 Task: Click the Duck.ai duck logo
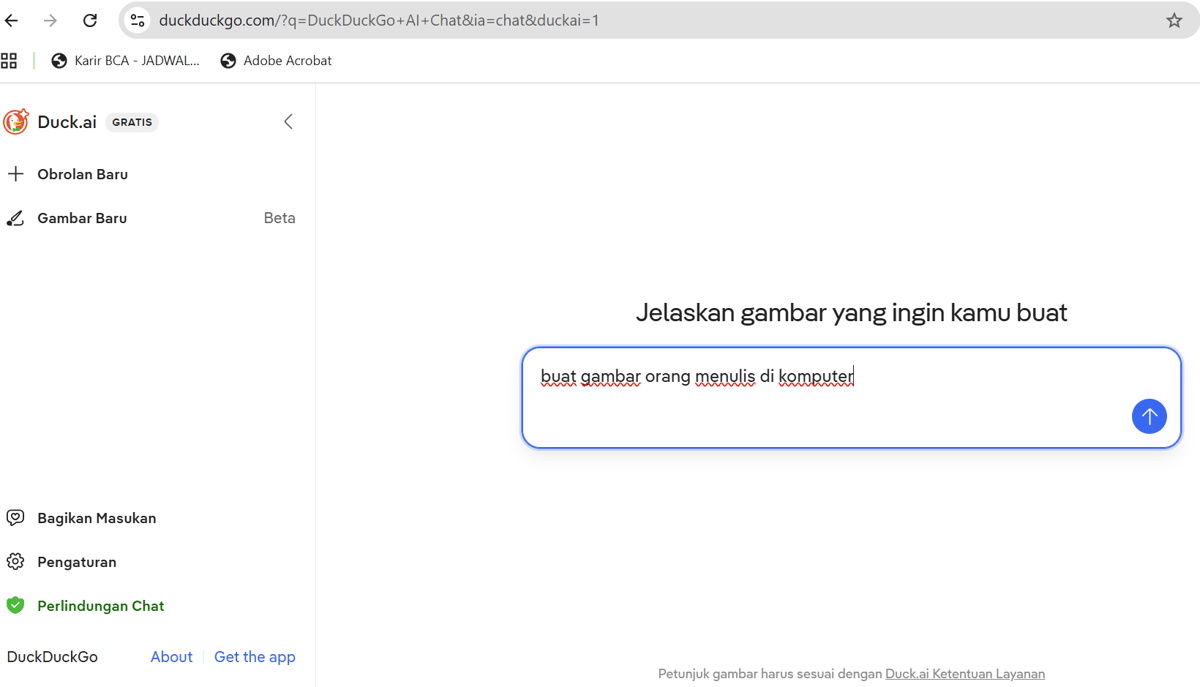(x=15, y=121)
